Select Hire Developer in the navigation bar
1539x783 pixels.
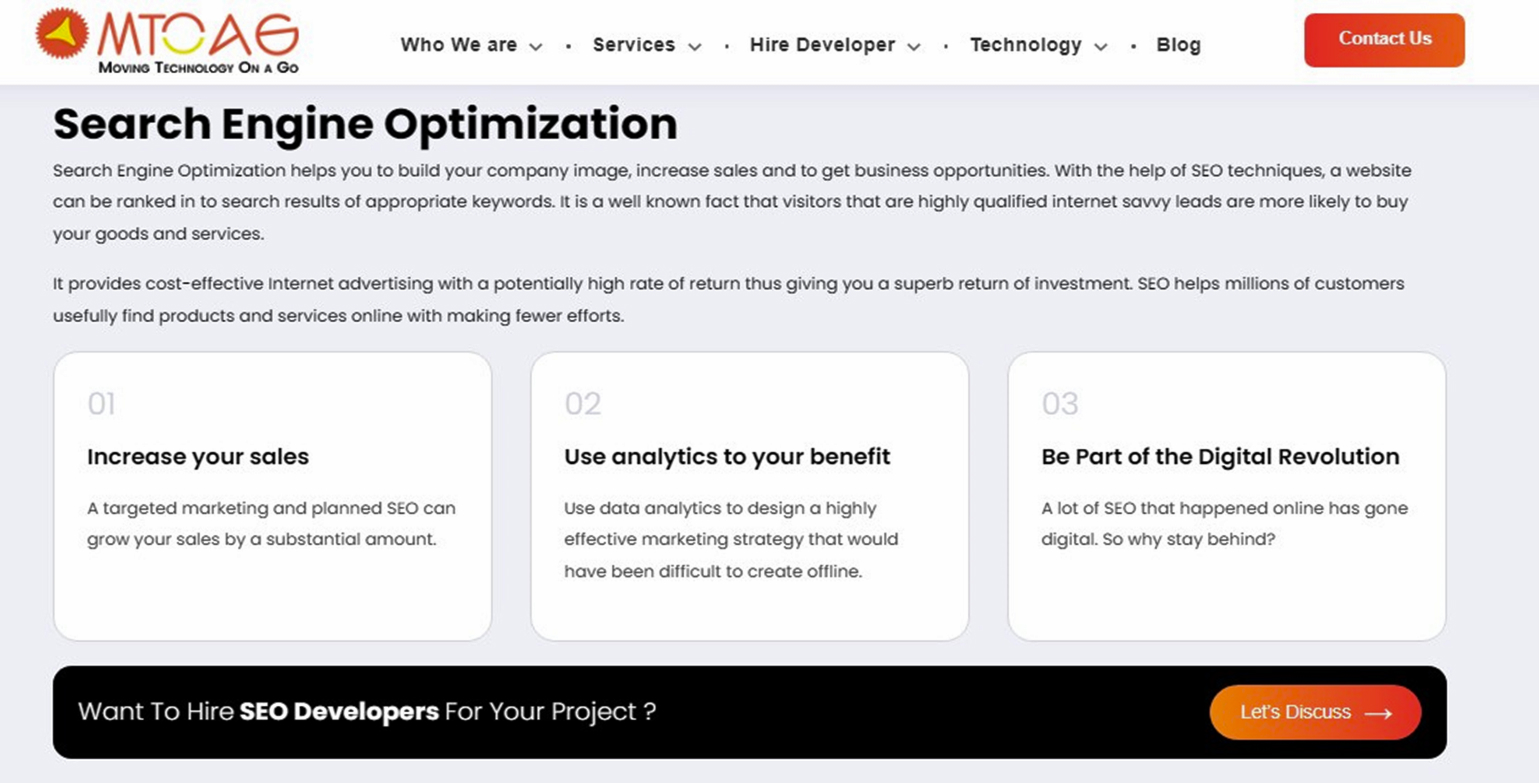(x=822, y=45)
